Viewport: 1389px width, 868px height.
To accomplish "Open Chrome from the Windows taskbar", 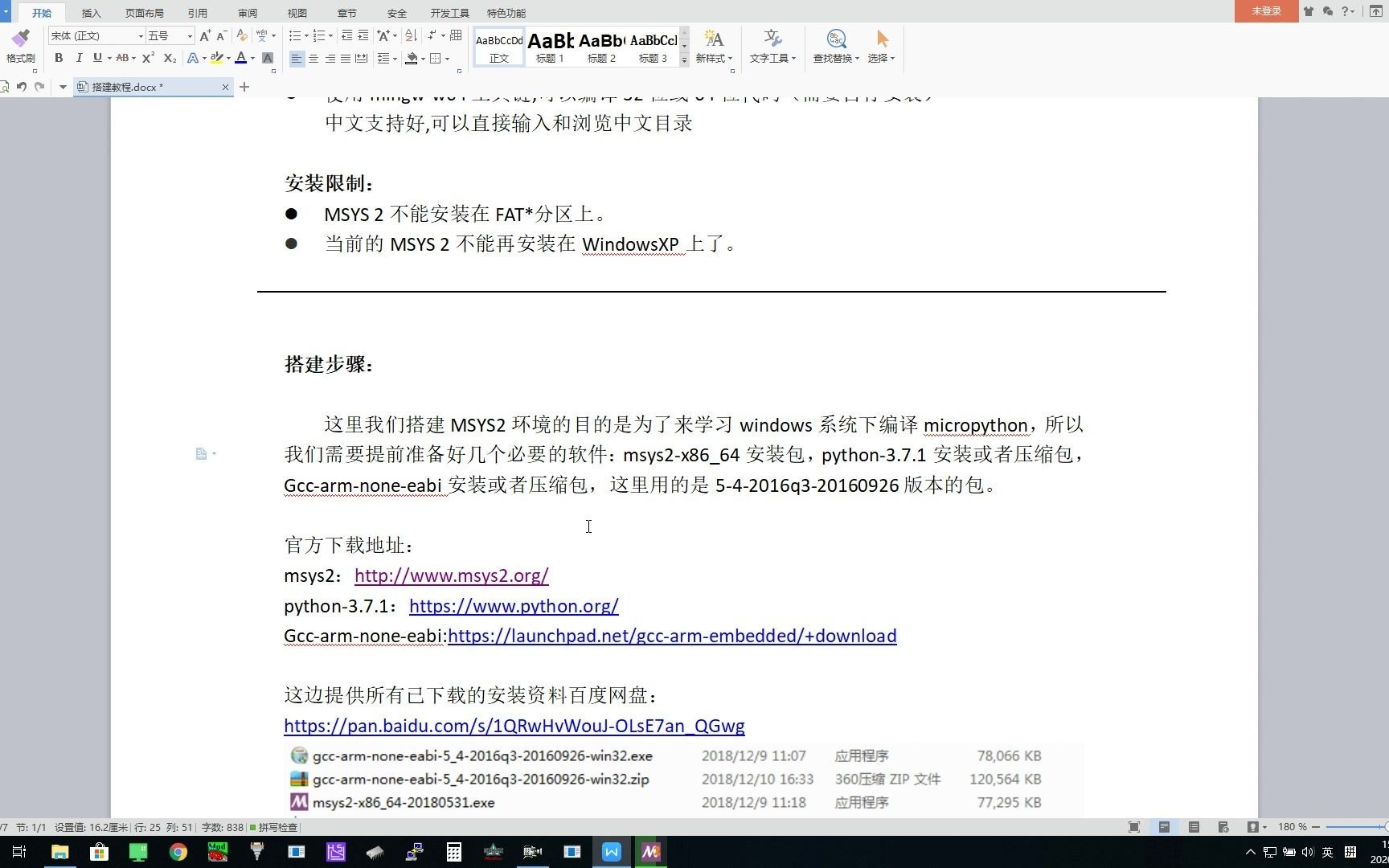I will [x=178, y=852].
